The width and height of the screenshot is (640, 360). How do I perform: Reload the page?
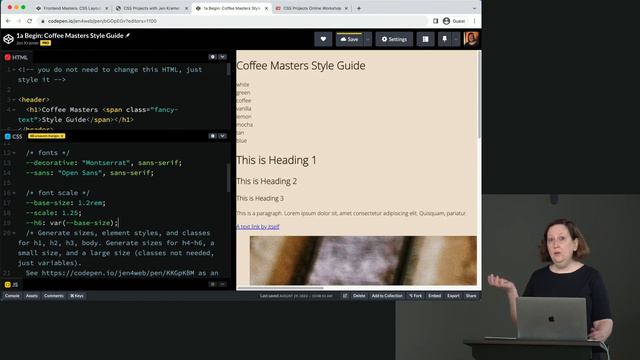coord(29,21)
